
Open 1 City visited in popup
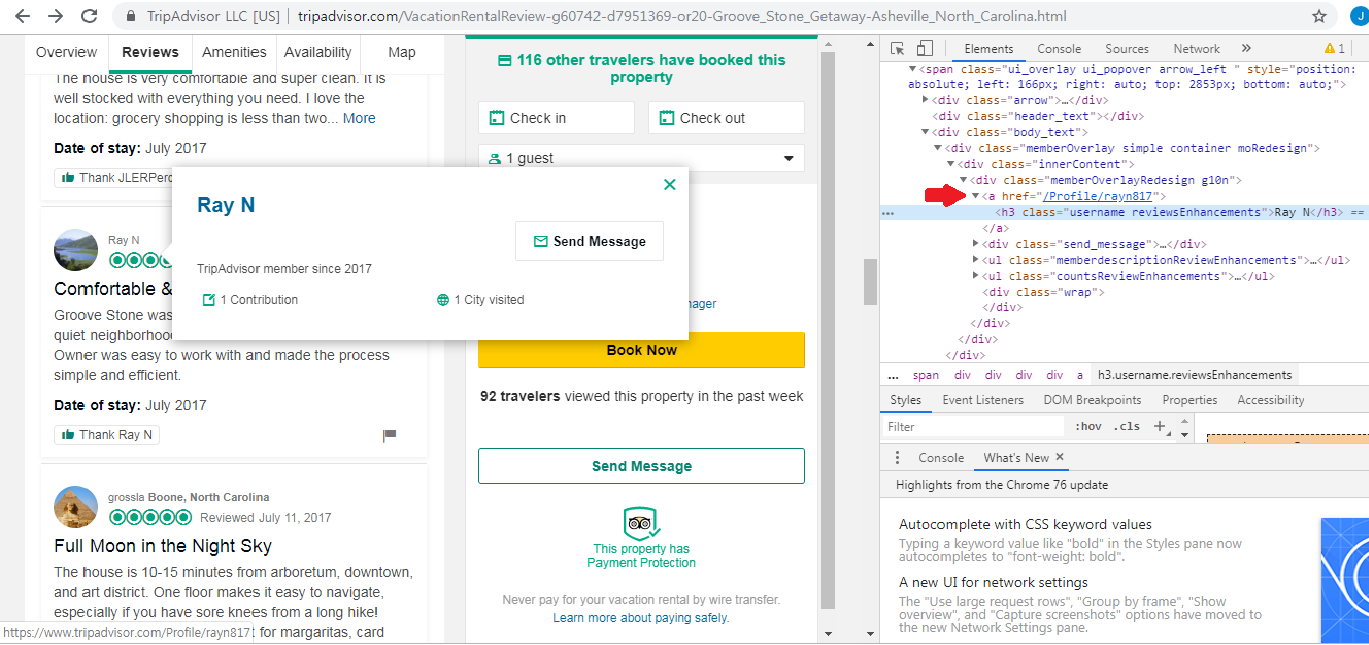click(x=481, y=300)
